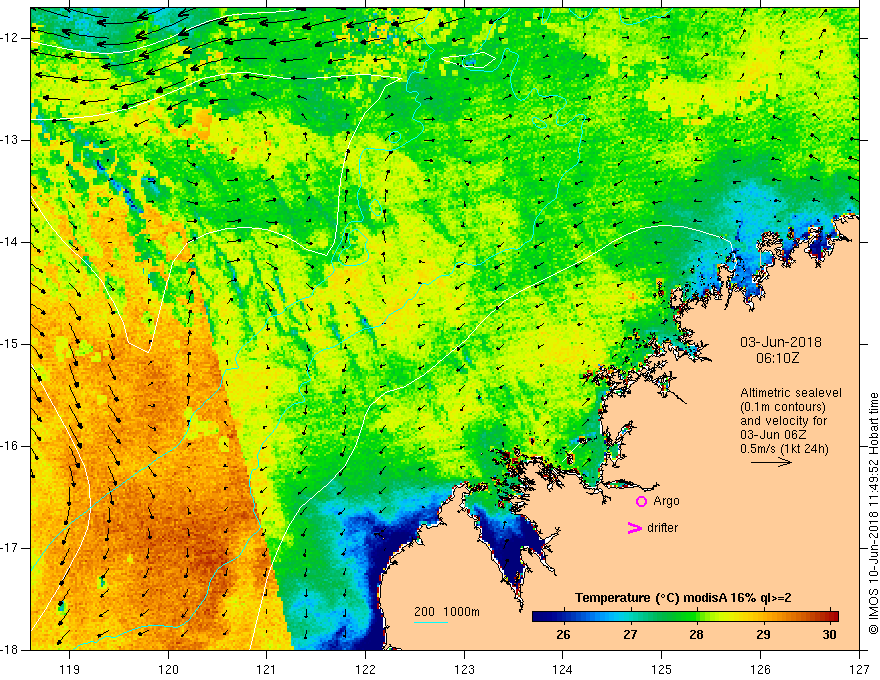Image resolution: width=880 pixels, height=680 pixels.
Task: Click the IMOS copyright timestamp text
Action: tap(873, 513)
